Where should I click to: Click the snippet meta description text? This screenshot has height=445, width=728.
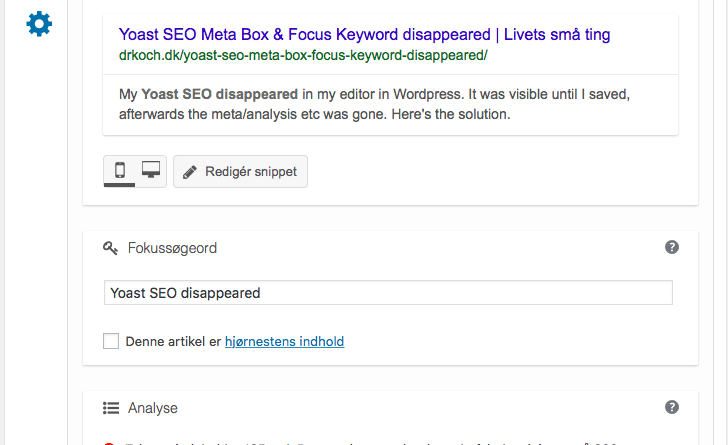pos(374,104)
